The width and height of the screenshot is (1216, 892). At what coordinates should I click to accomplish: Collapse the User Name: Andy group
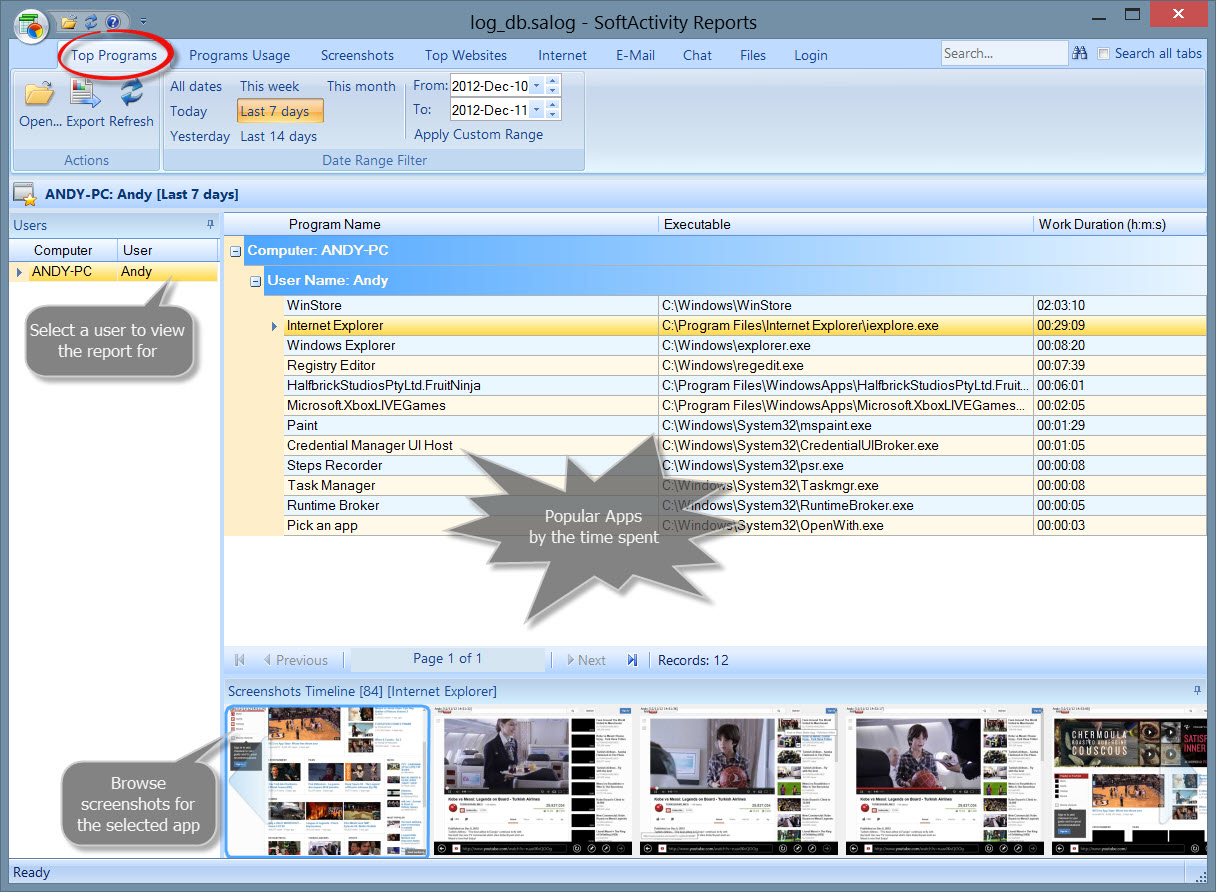pos(256,281)
